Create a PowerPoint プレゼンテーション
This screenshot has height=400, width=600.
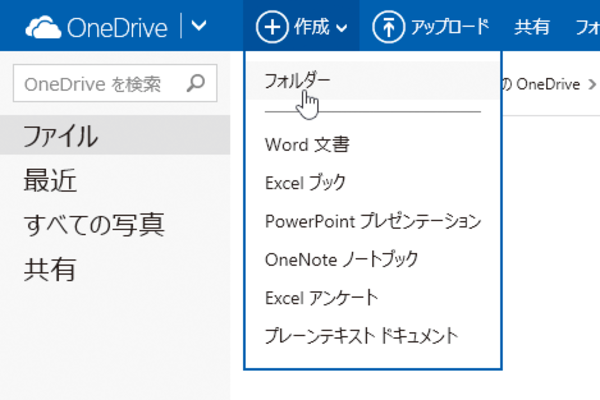(373, 221)
